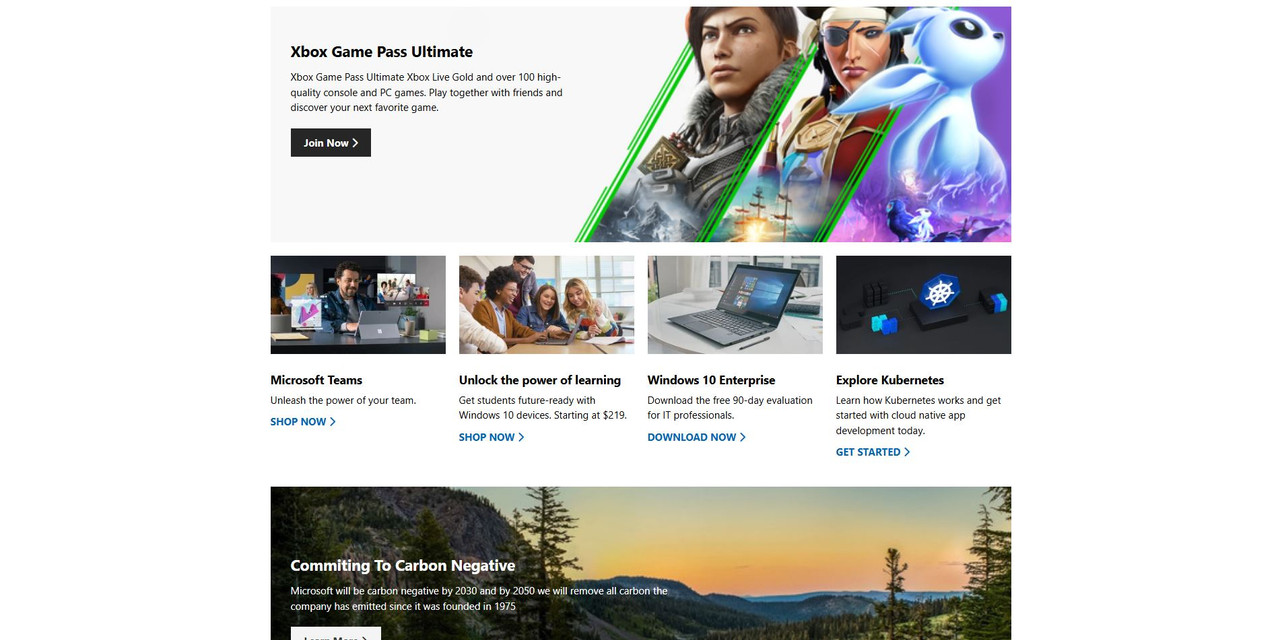This screenshot has height=640, width=1280.
Task: Open the Windows 10 laptop card image
Action: [x=735, y=305]
